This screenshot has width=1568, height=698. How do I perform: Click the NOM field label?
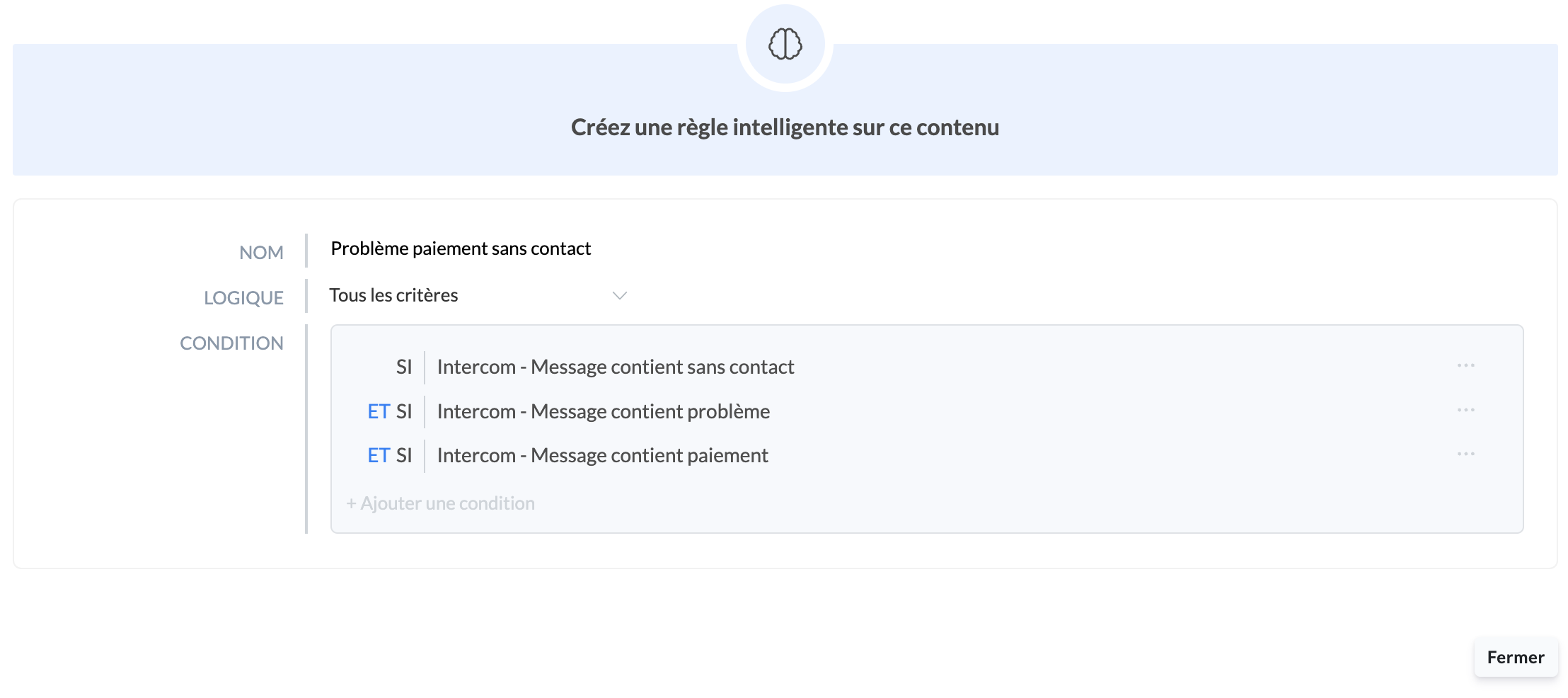pyautogui.click(x=261, y=253)
